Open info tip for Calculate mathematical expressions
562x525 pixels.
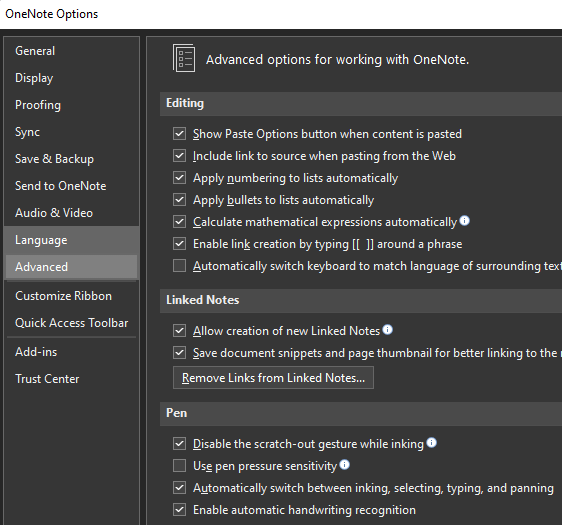(465, 221)
